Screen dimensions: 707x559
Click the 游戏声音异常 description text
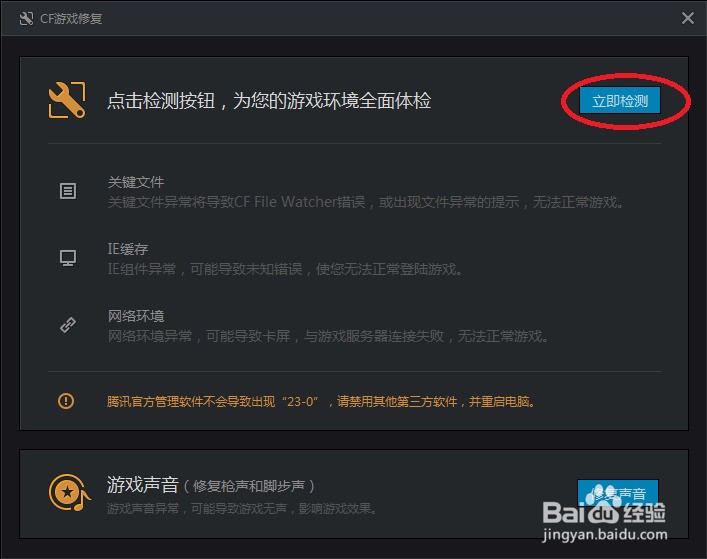[x=242, y=509]
